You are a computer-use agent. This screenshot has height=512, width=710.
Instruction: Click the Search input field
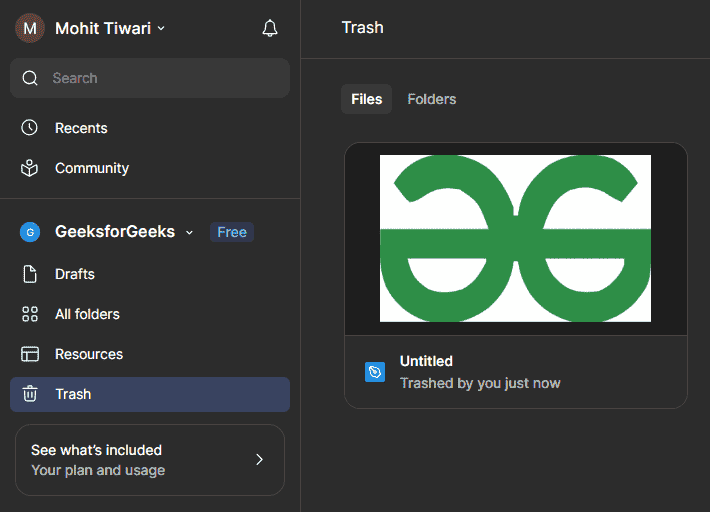pyautogui.click(x=150, y=78)
